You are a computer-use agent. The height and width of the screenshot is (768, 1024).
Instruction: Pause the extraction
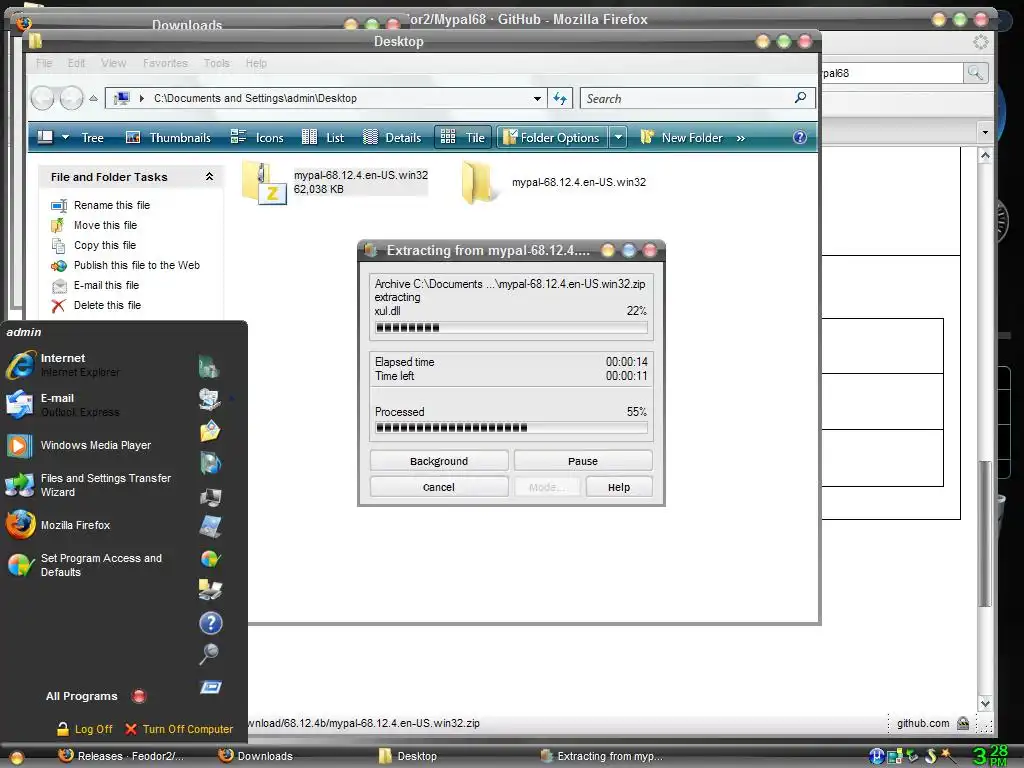(583, 461)
